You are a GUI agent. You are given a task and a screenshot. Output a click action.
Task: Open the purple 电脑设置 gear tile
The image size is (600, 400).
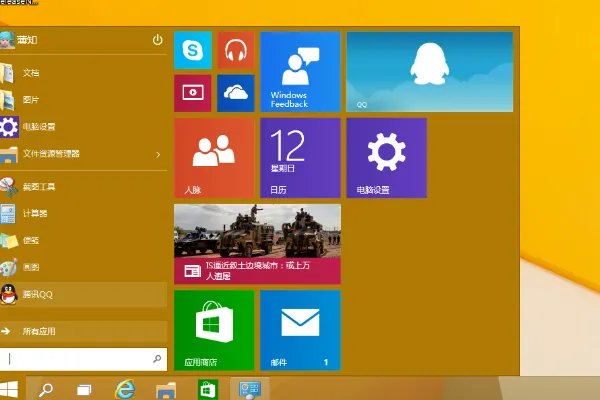(x=386, y=158)
